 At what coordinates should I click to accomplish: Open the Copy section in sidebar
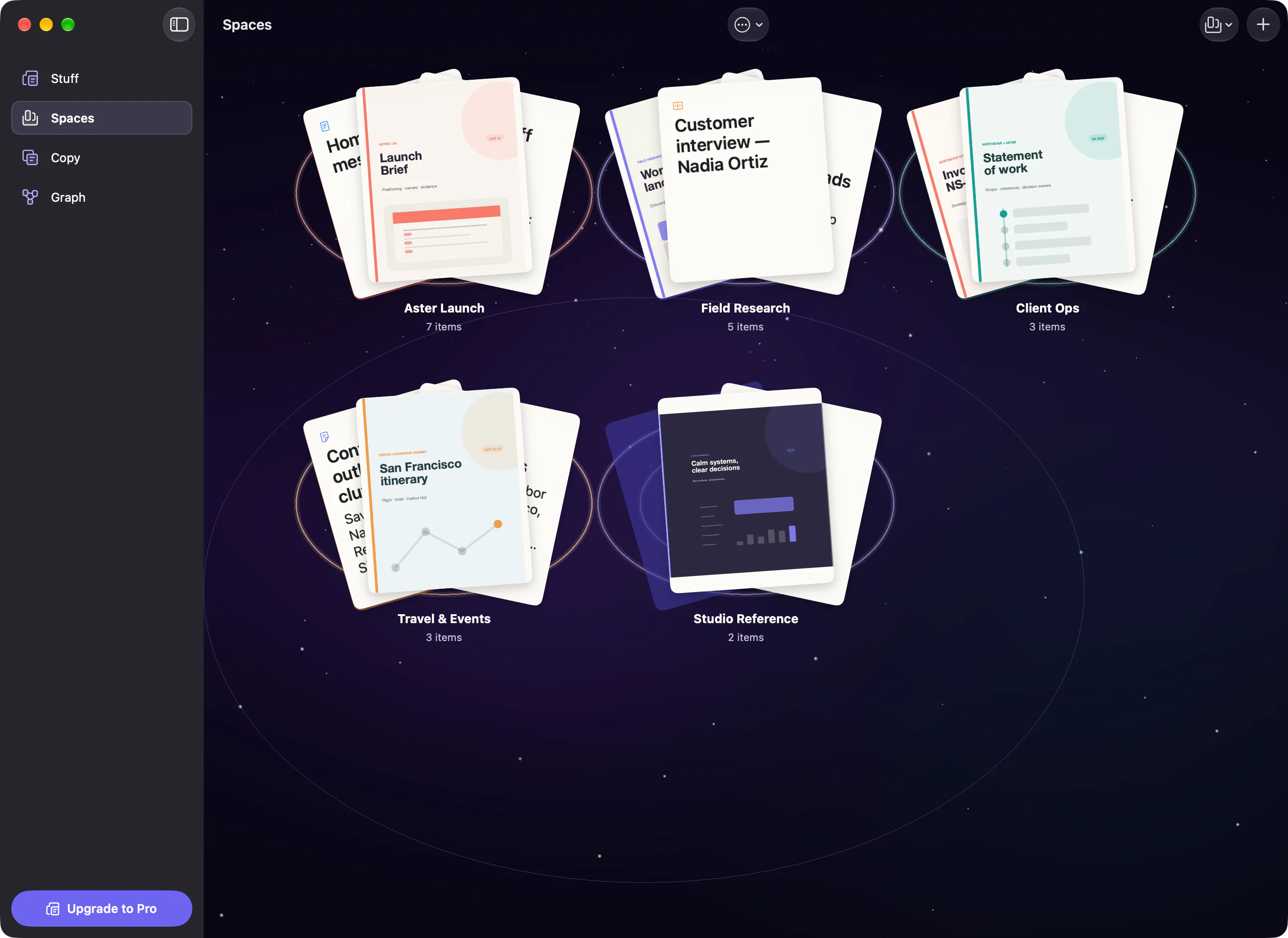pos(102,158)
